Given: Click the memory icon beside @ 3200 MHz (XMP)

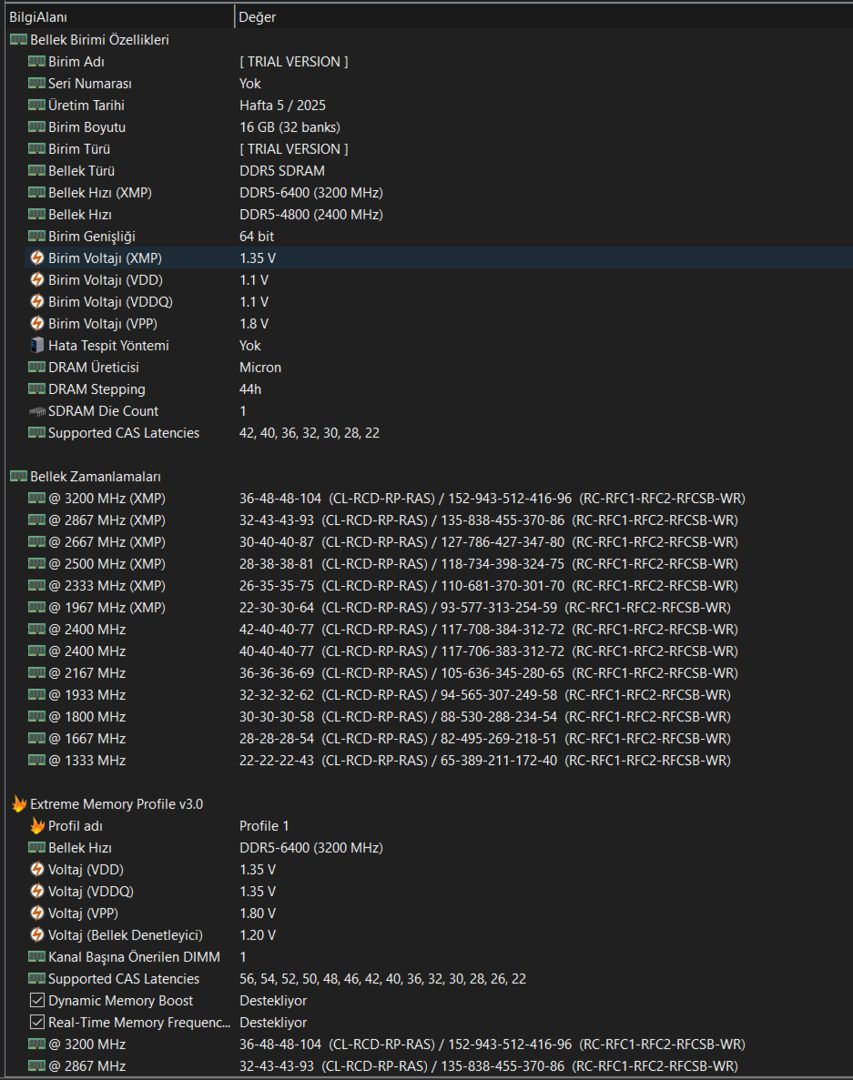Looking at the screenshot, I should tap(37, 498).
